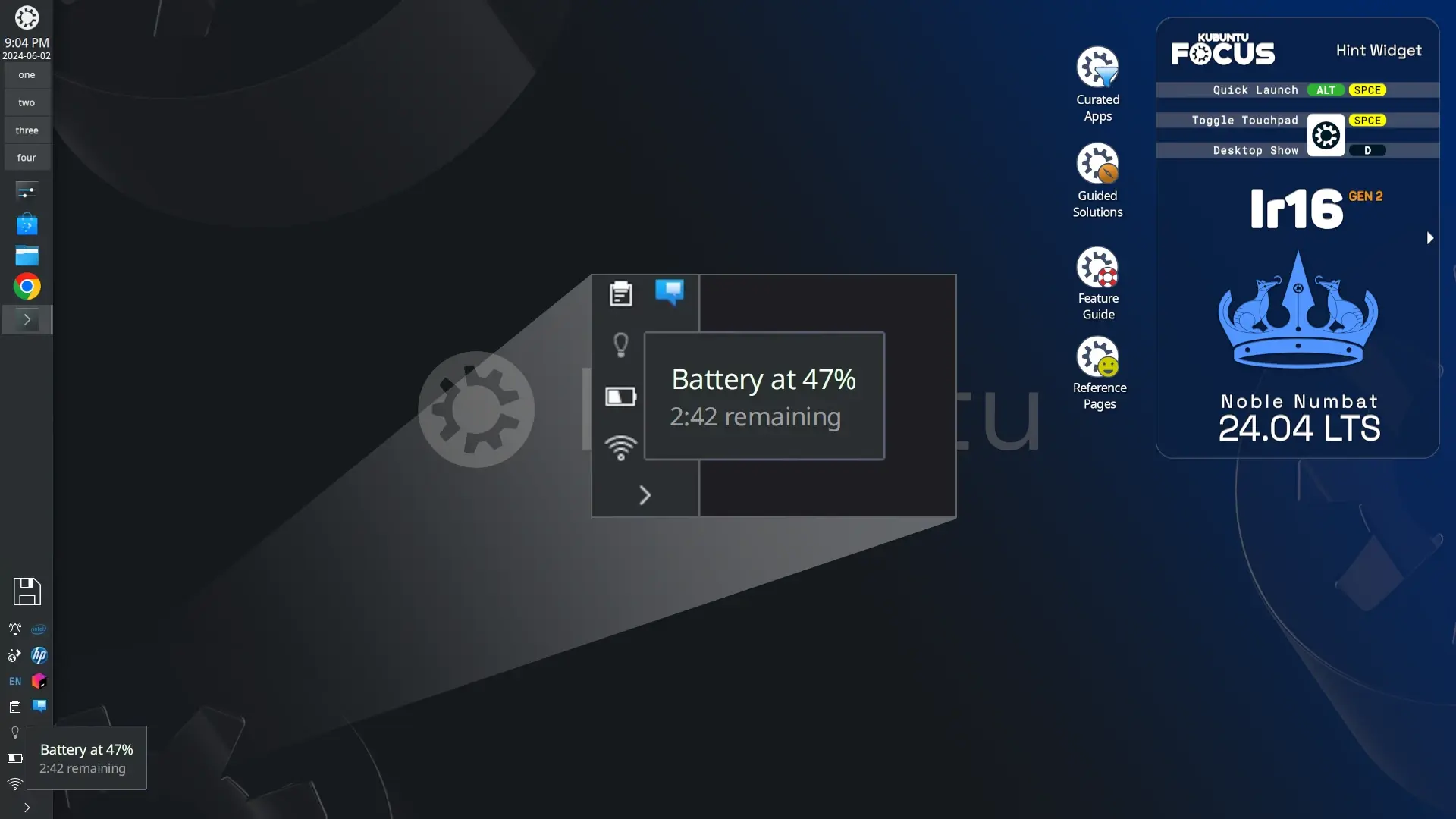Click the green ALT key badge
Screen dimensions: 1456x819
click(1326, 90)
